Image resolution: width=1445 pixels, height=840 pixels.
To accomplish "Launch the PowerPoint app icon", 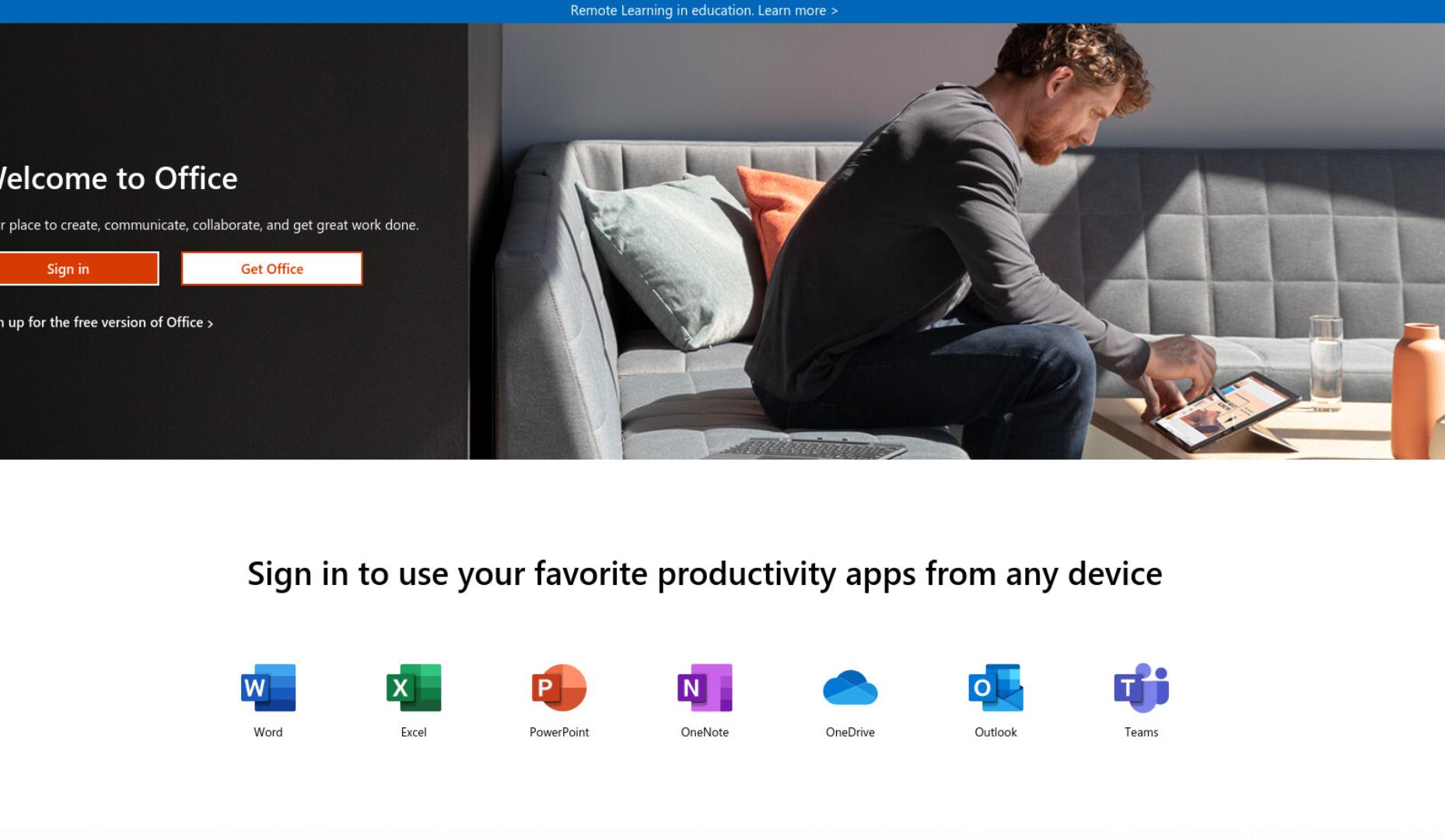I will 559,688.
